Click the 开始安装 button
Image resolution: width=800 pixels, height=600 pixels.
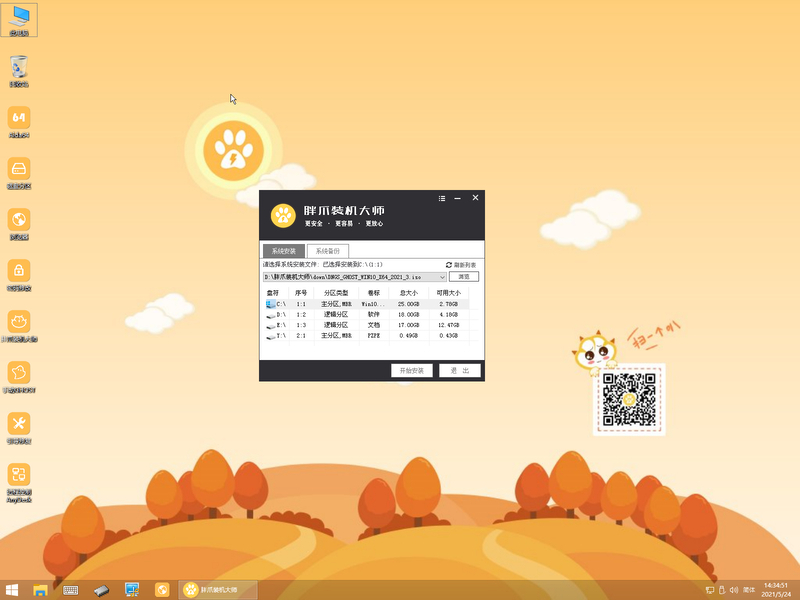(412, 370)
